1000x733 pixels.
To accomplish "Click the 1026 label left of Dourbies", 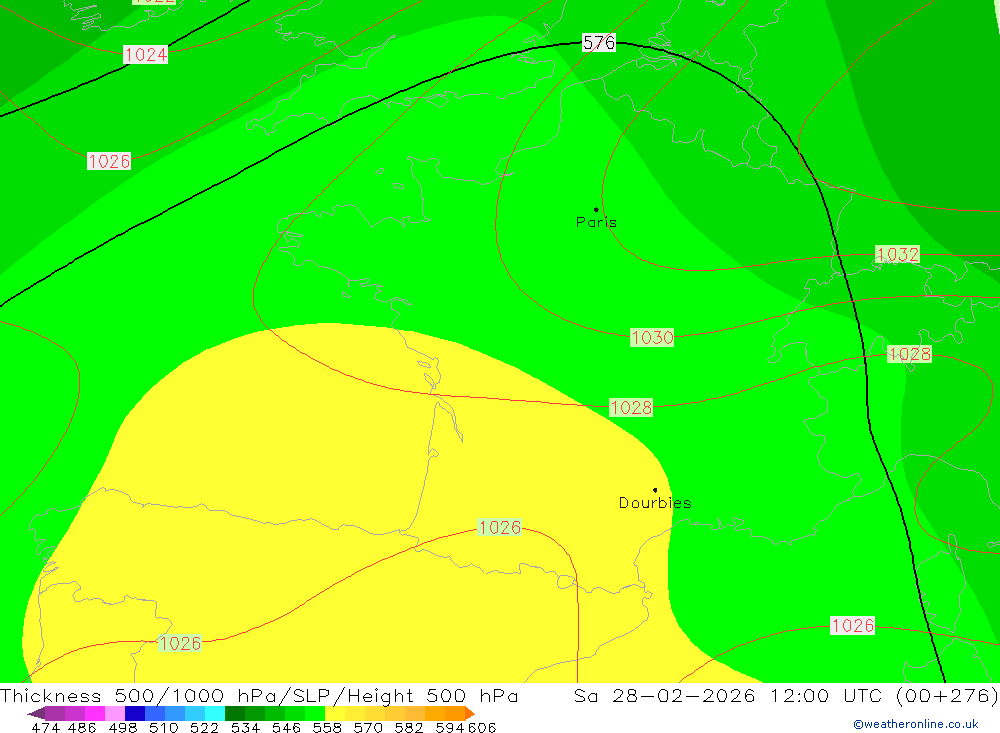I will tap(499, 528).
